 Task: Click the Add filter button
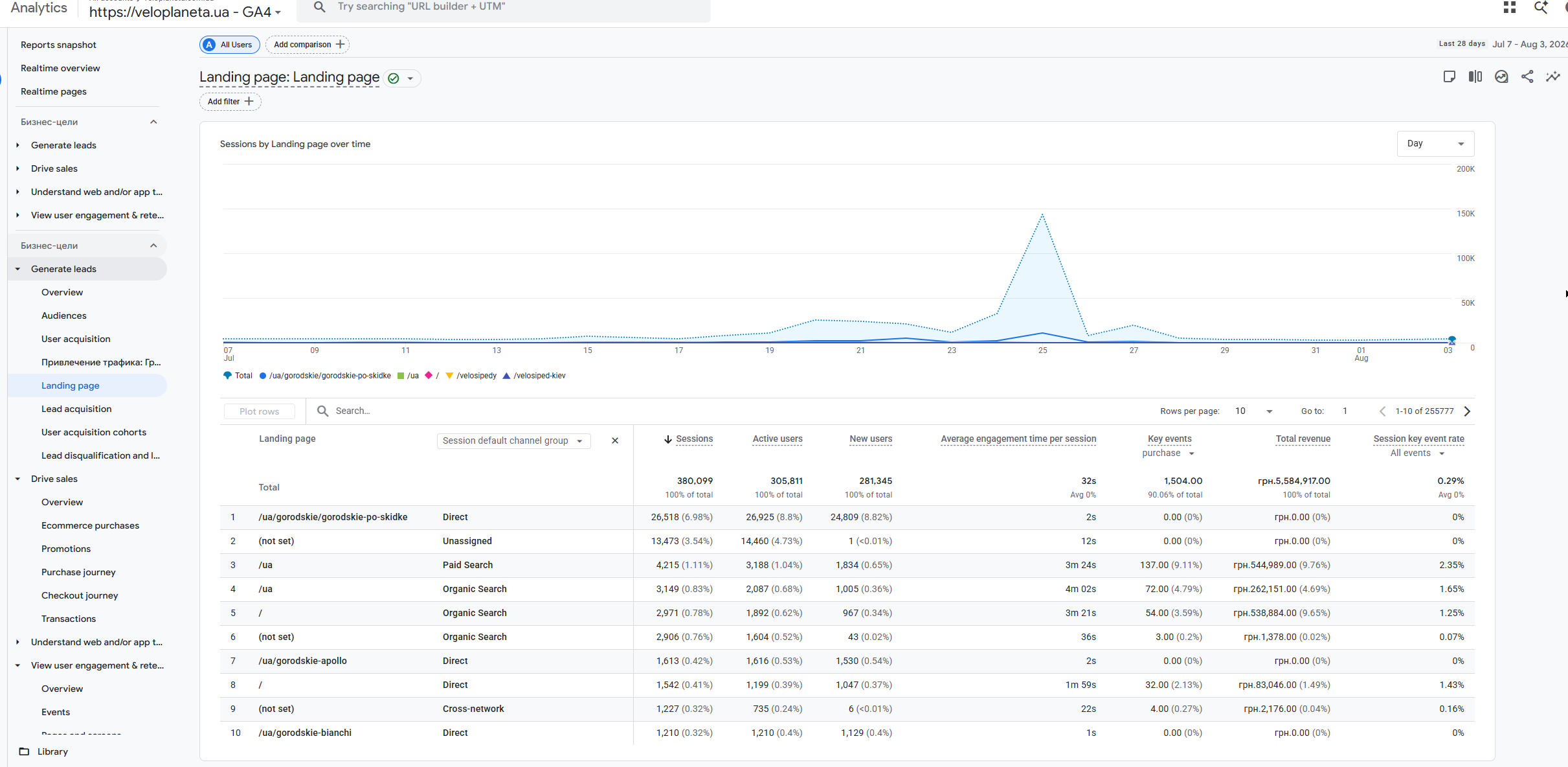(x=230, y=102)
